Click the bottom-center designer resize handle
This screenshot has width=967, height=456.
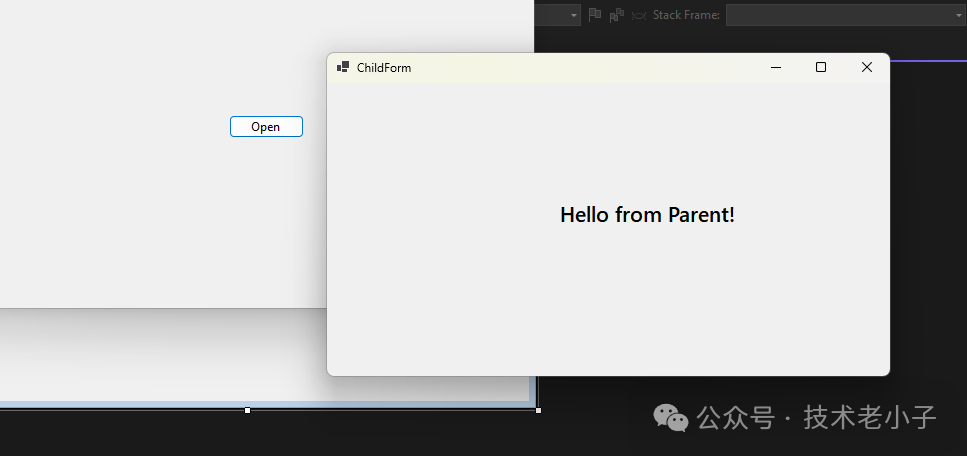pyautogui.click(x=247, y=410)
